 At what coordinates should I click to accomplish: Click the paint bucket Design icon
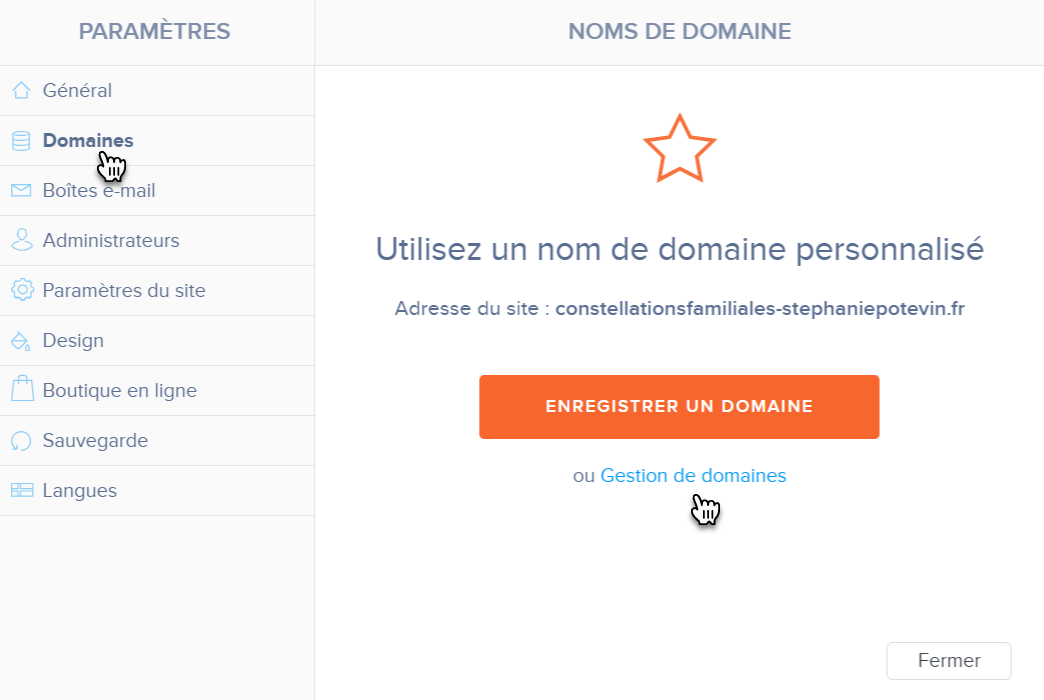[21, 341]
